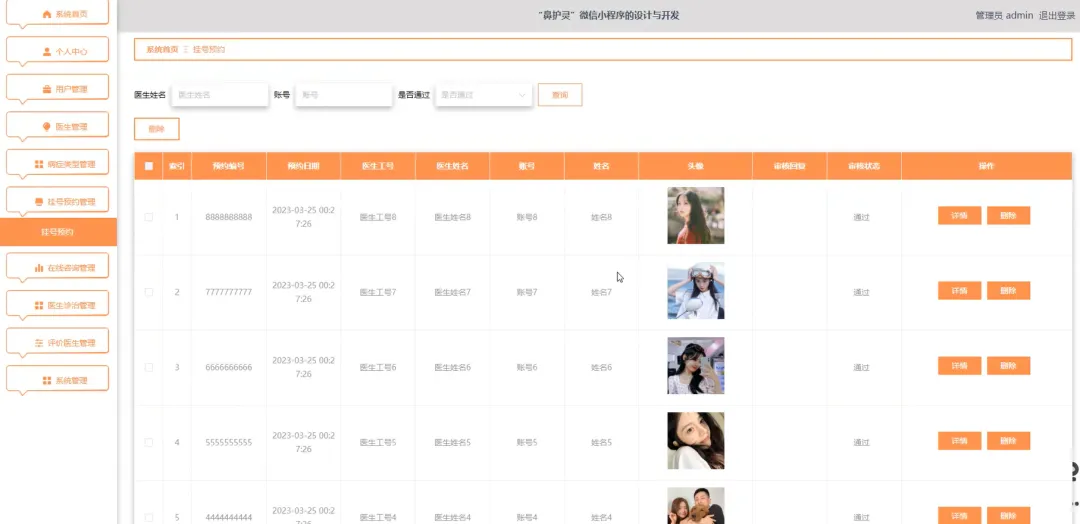
Task: Click booking number 5555555555
Action: click(229, 442)
